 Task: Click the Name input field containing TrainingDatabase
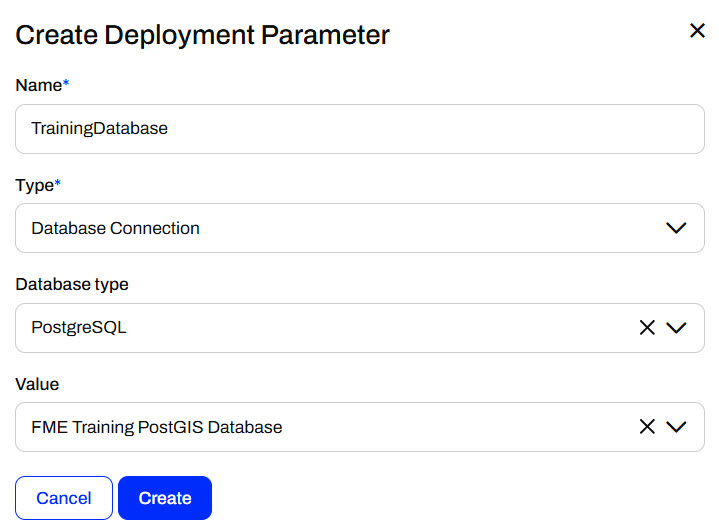(360, 129)
